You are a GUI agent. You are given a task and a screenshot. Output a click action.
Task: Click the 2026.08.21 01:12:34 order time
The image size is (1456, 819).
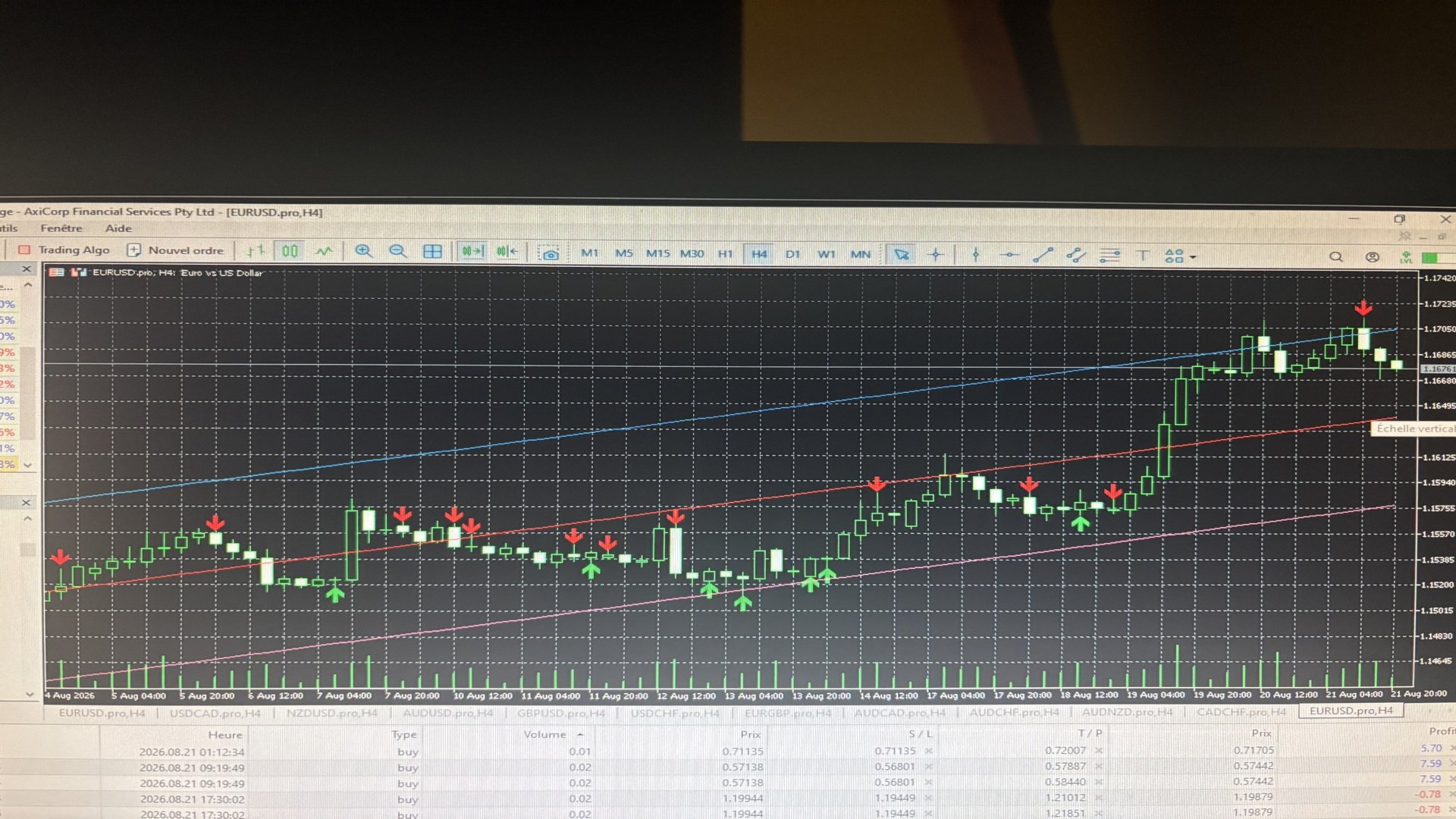192,752
